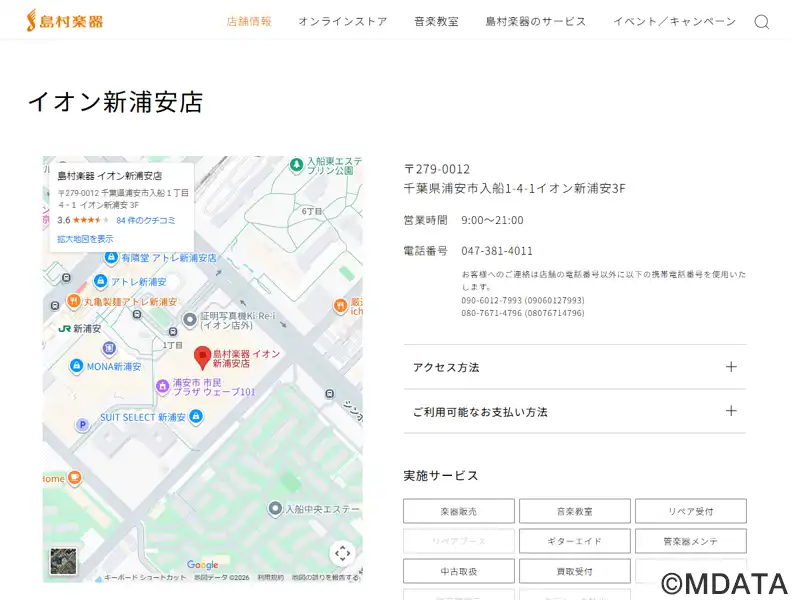This screenshot has height=600, width=800.
Task: Click the 証明写真機Ki-Re-i map marker
Action: (190, 319)
